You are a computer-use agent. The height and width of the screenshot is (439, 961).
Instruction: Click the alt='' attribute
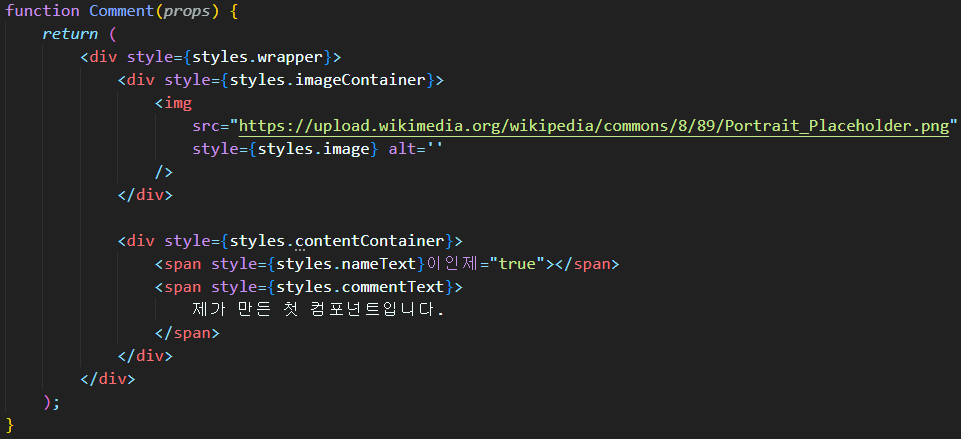(416, 150)
